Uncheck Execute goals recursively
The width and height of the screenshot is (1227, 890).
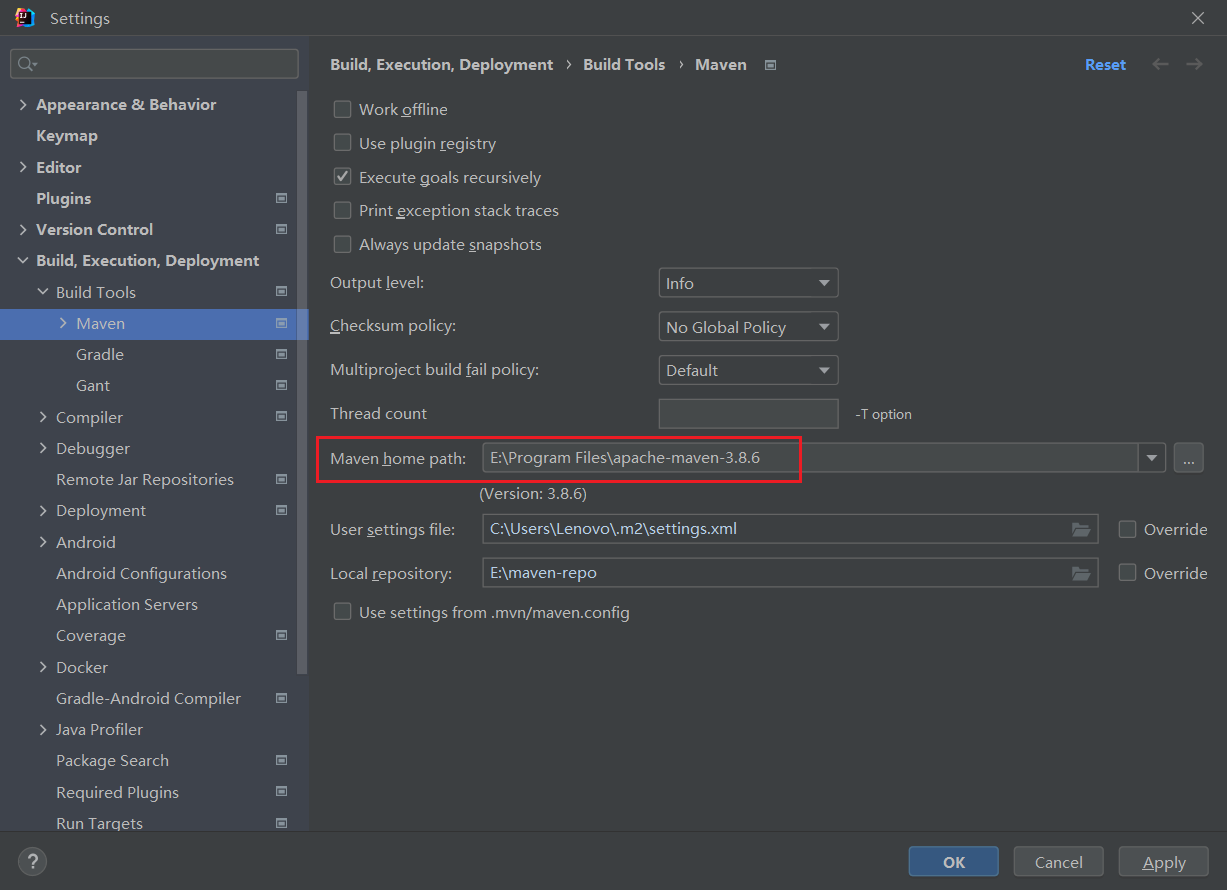[x=342, y=177]
